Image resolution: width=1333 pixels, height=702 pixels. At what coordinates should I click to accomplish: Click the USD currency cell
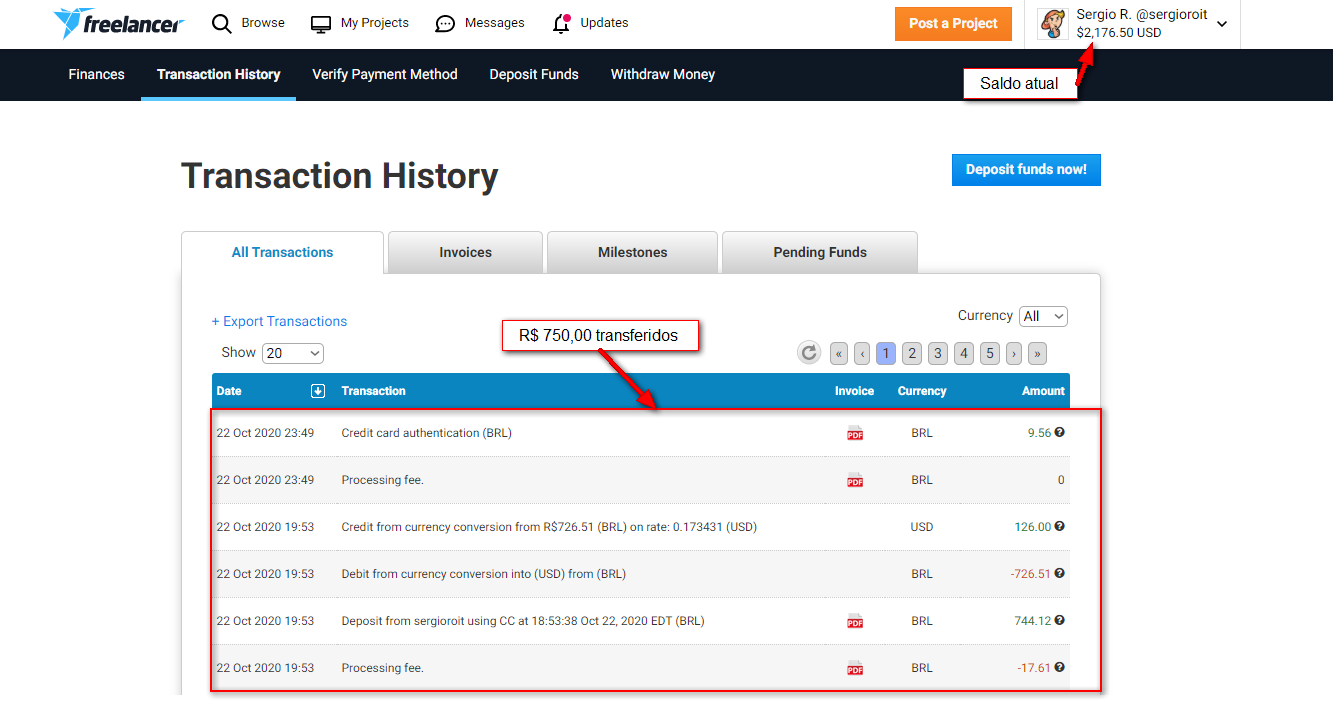click(922, 527)
